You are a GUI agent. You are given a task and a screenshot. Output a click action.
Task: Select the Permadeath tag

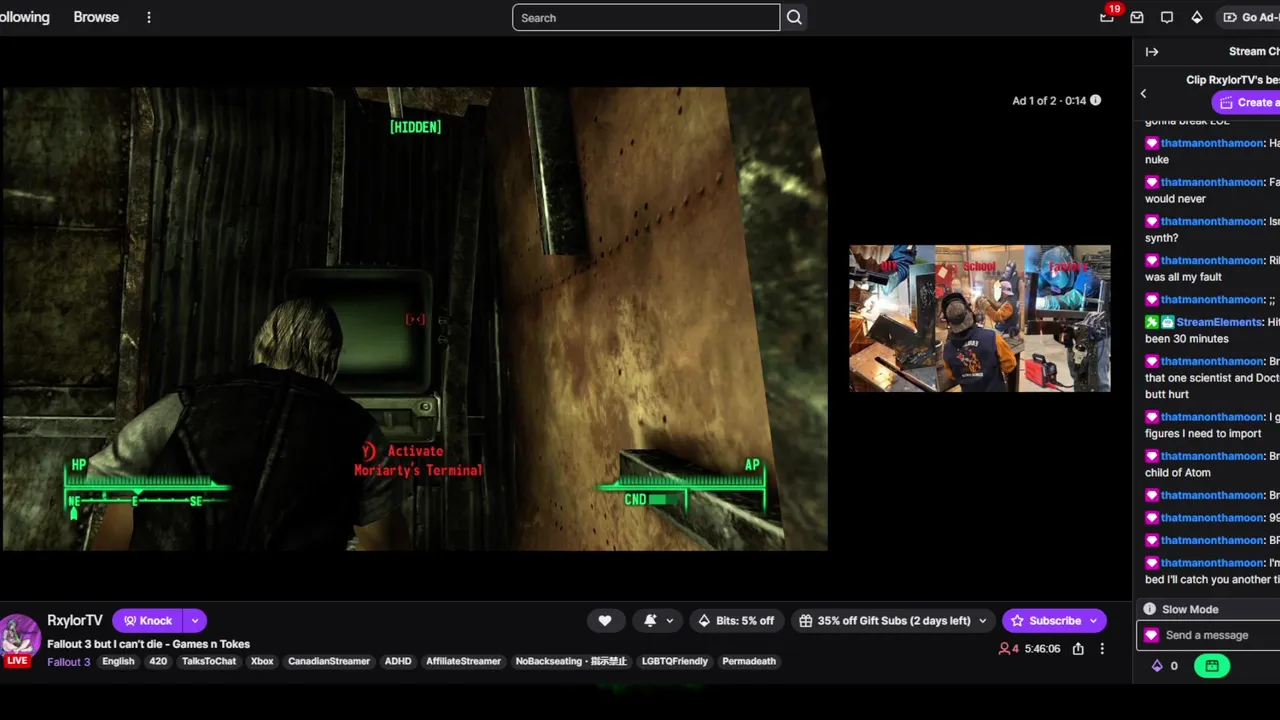[x=749, y=662]
